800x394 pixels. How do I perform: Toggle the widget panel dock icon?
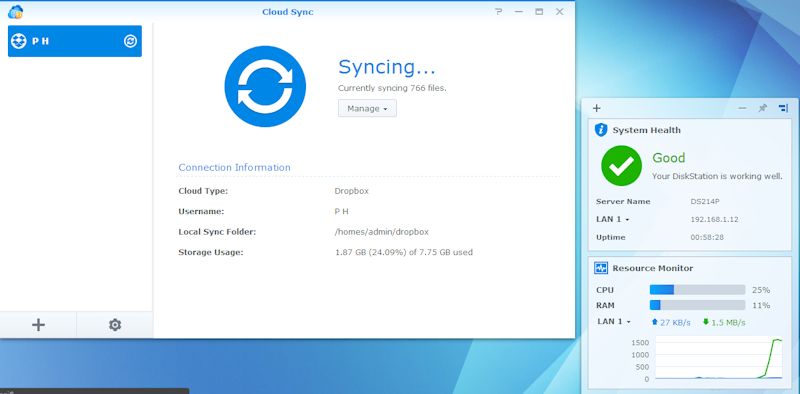pyautogui.click(x=783, y=108)
